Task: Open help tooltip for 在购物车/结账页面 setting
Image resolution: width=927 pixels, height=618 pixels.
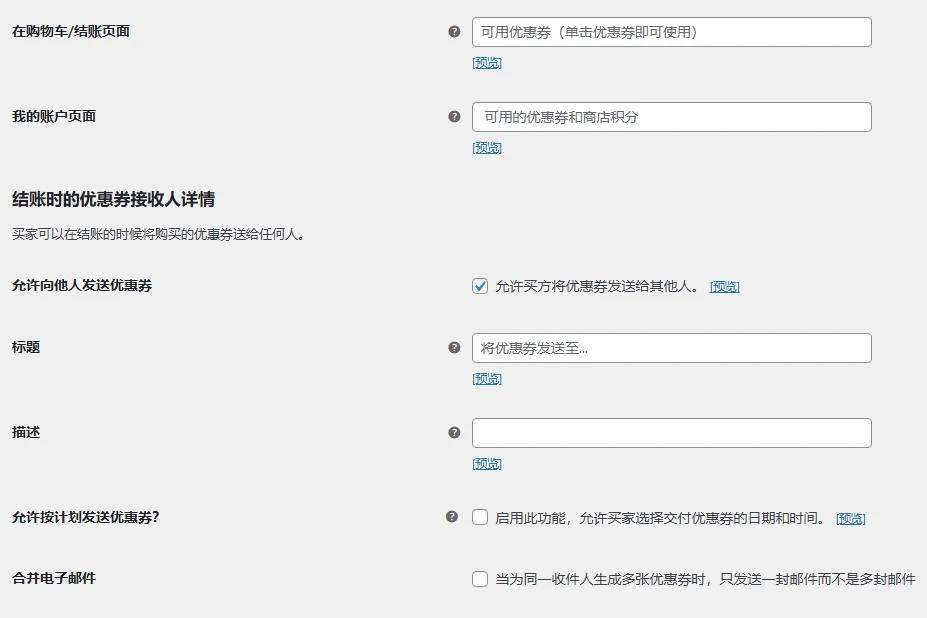Action: [x=455, y=31]
